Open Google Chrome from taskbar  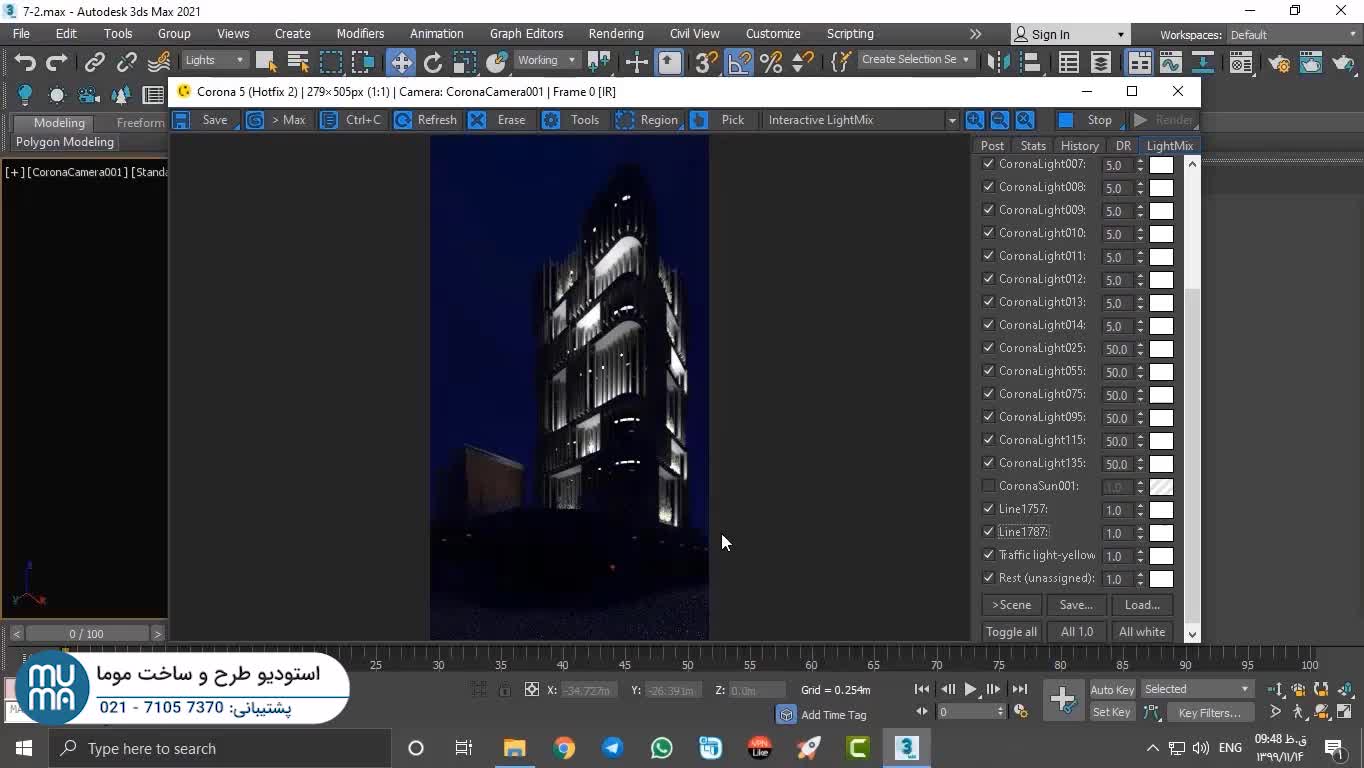click(564, 748)
